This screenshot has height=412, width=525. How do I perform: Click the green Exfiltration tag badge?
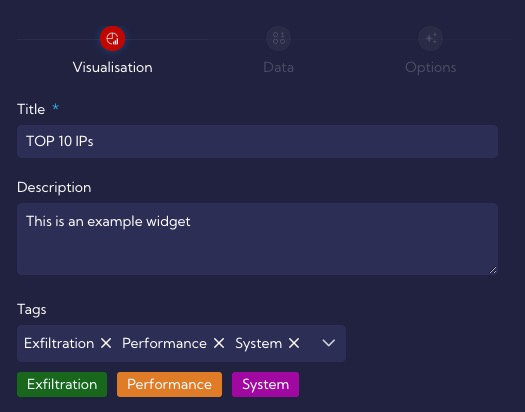(x=62, y=385)
